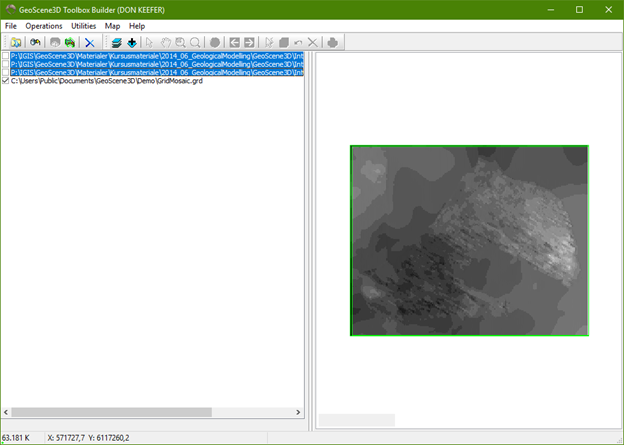Select the GridMosaic.grd file path row
624x445 pixels.
[x=107, y=81]
